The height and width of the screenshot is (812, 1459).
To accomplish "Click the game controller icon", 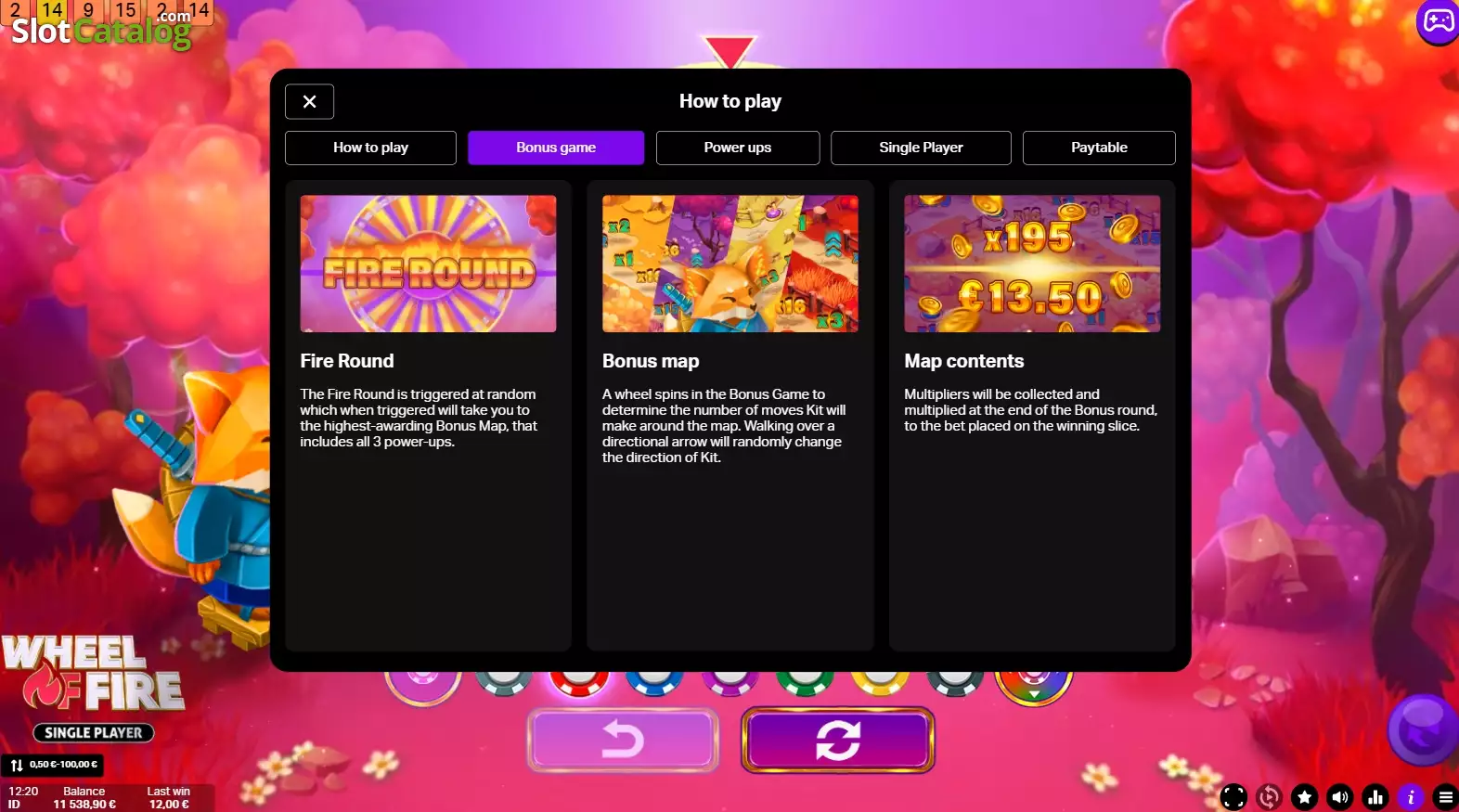I will tap(1438, 20).
